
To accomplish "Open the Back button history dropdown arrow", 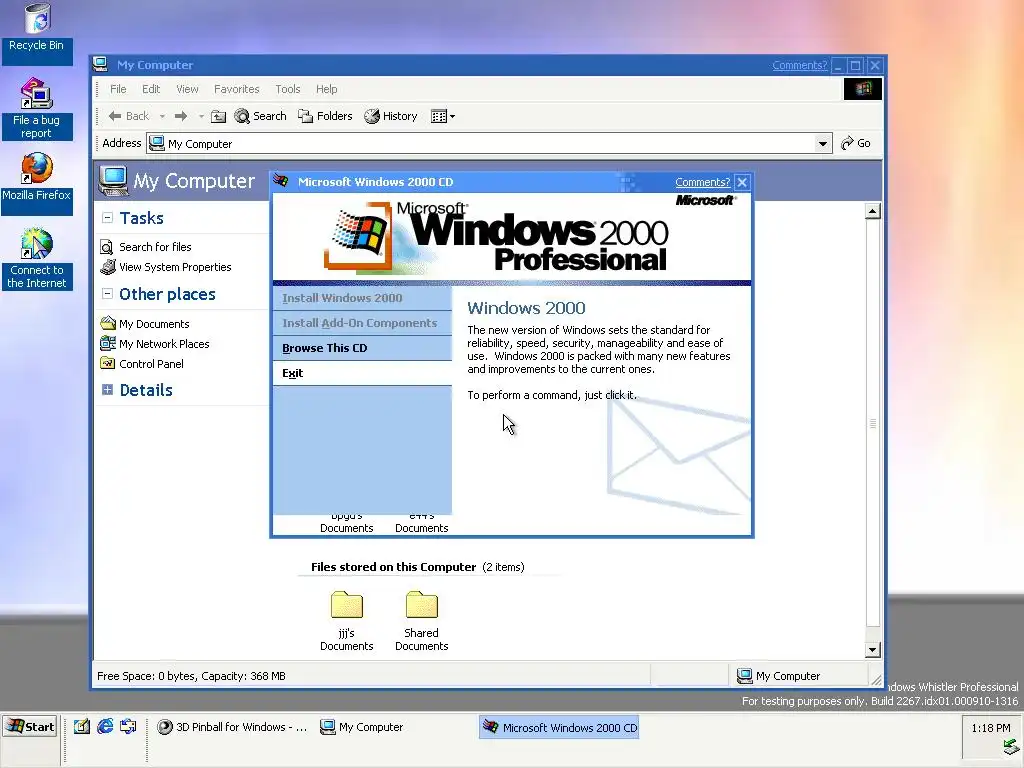I will pos(162,117).
